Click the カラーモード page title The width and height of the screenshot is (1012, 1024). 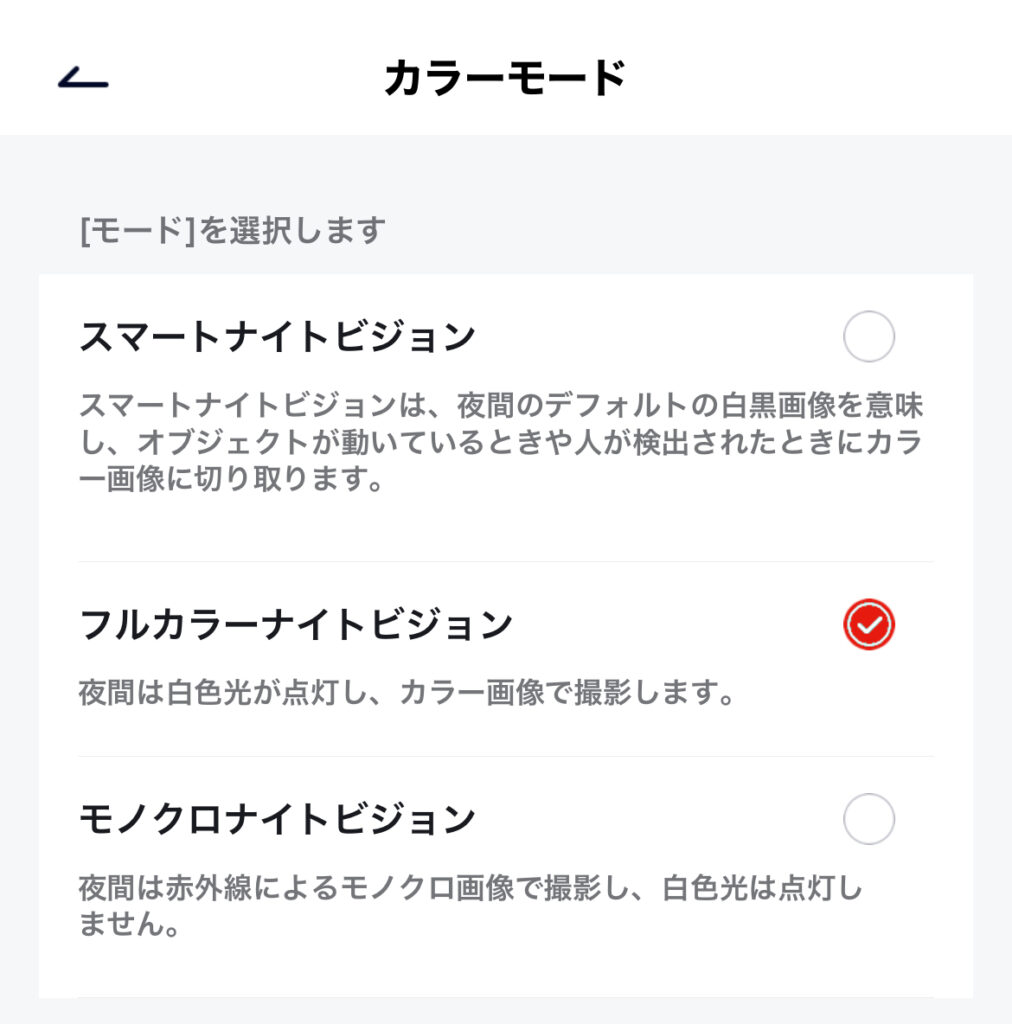pyautogui.click(x=505, y=78)
